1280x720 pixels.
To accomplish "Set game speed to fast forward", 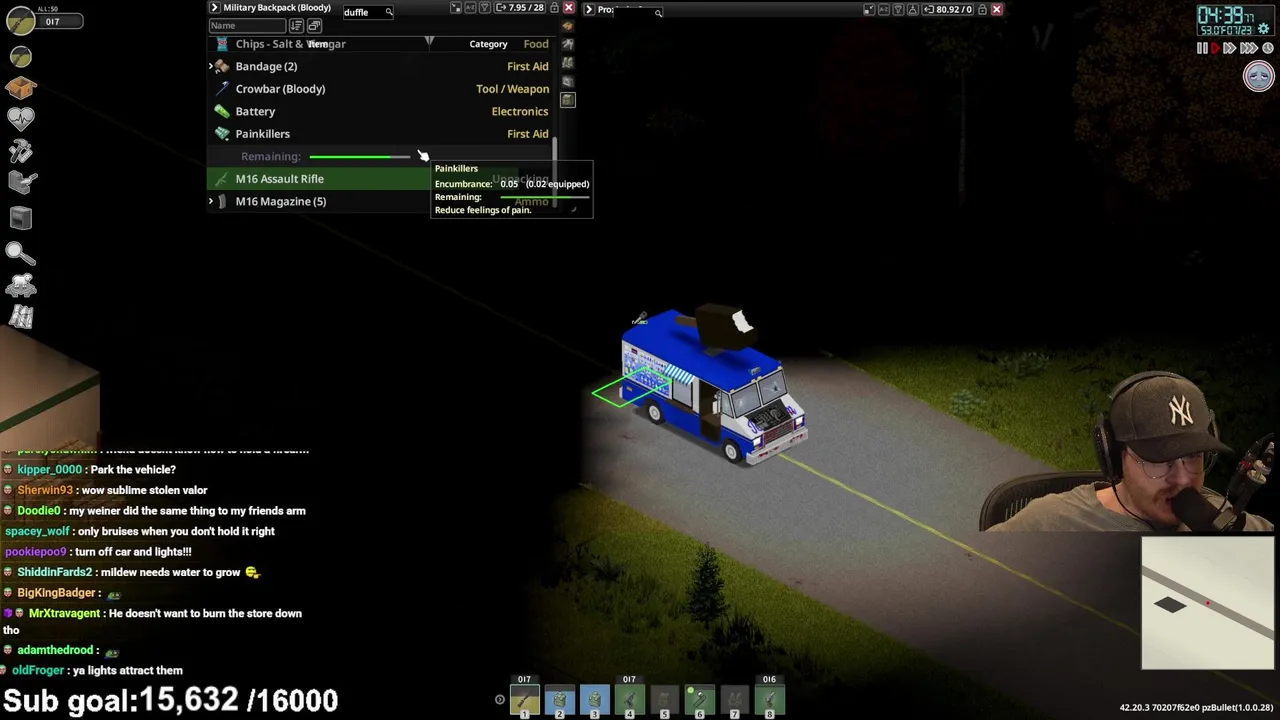I will click(x=1231, y=48).
